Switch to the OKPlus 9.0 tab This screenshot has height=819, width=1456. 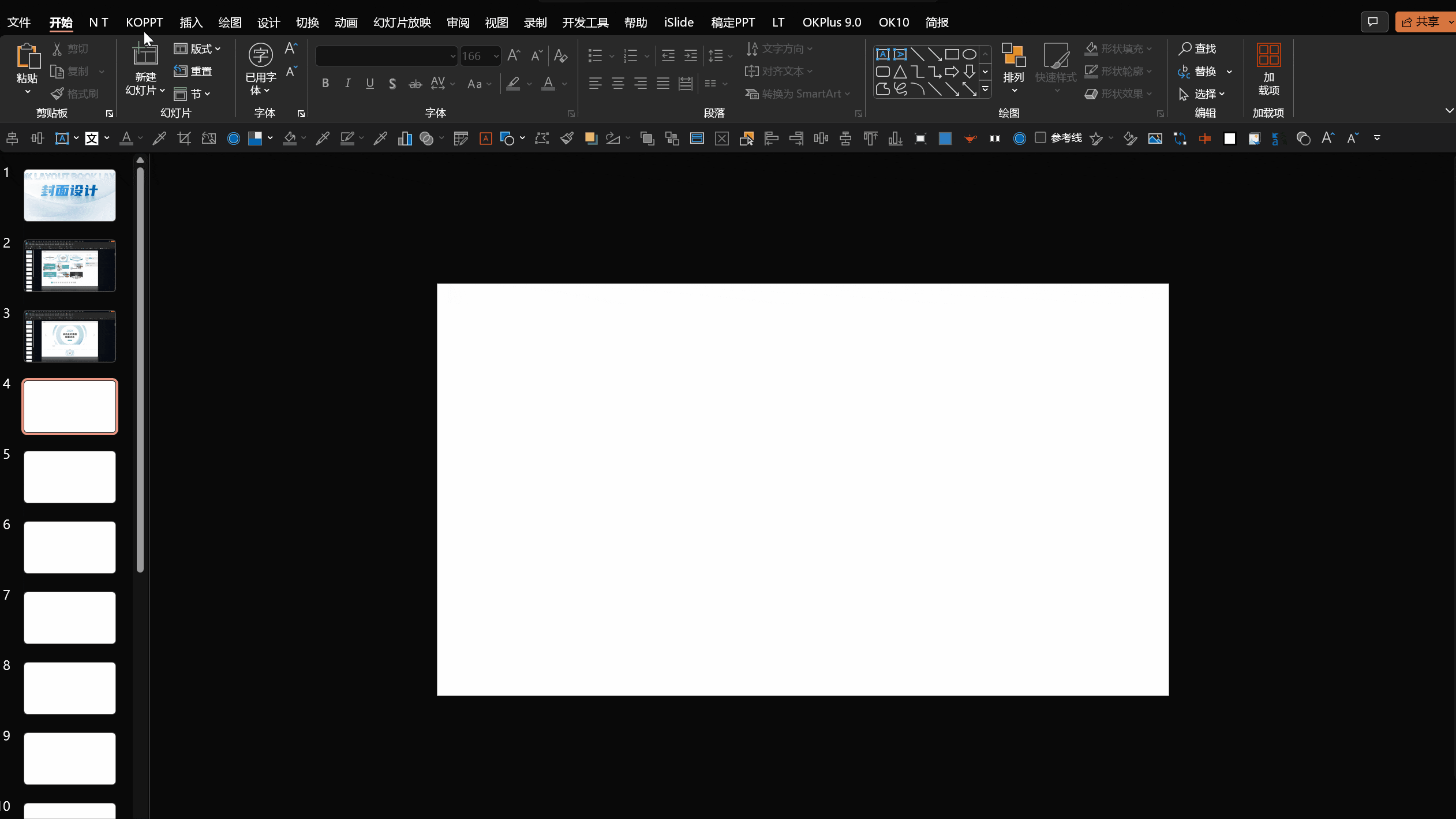click(832, 22)
